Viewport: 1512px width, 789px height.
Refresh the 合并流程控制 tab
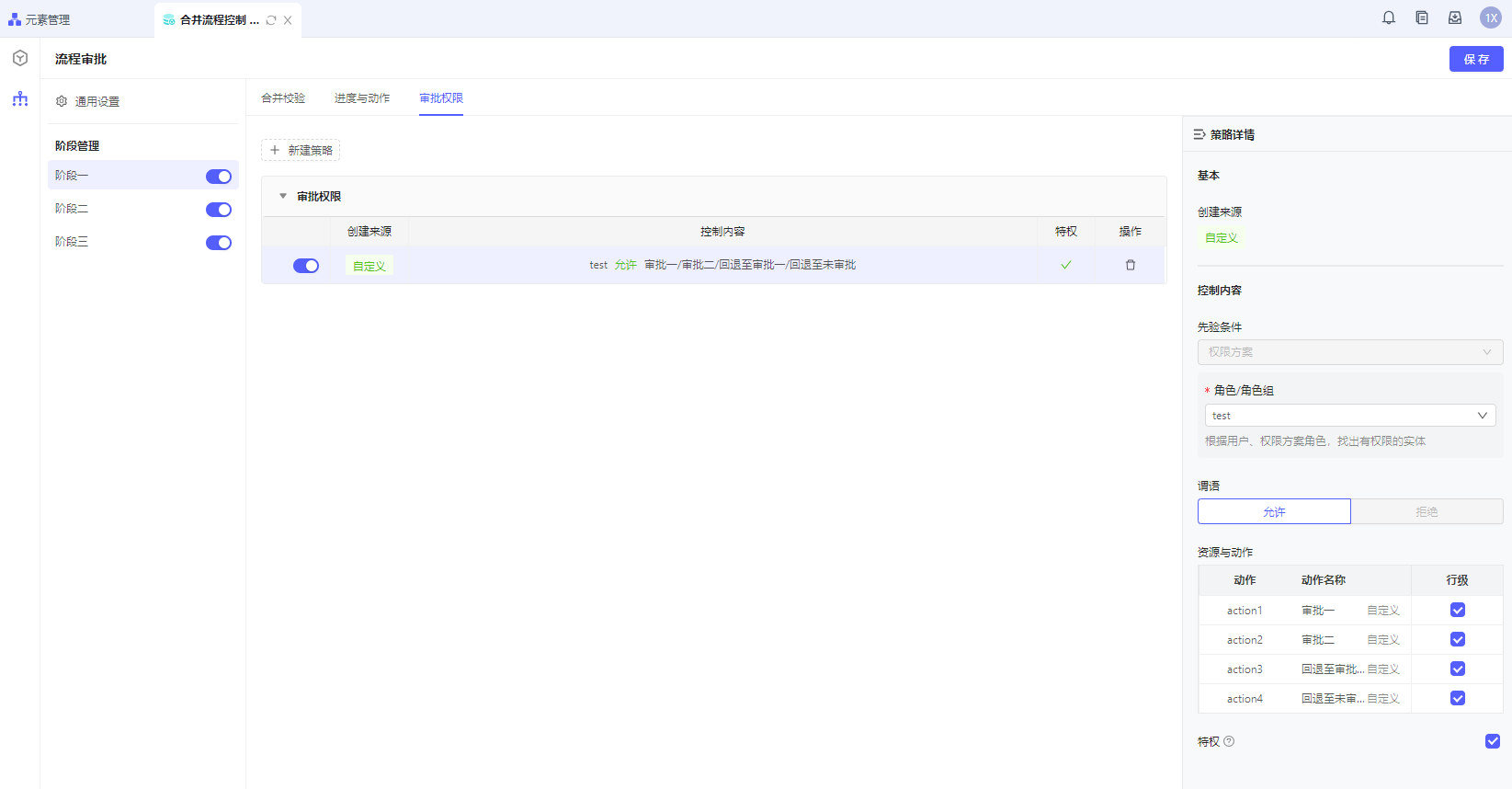tap(271, 20)
